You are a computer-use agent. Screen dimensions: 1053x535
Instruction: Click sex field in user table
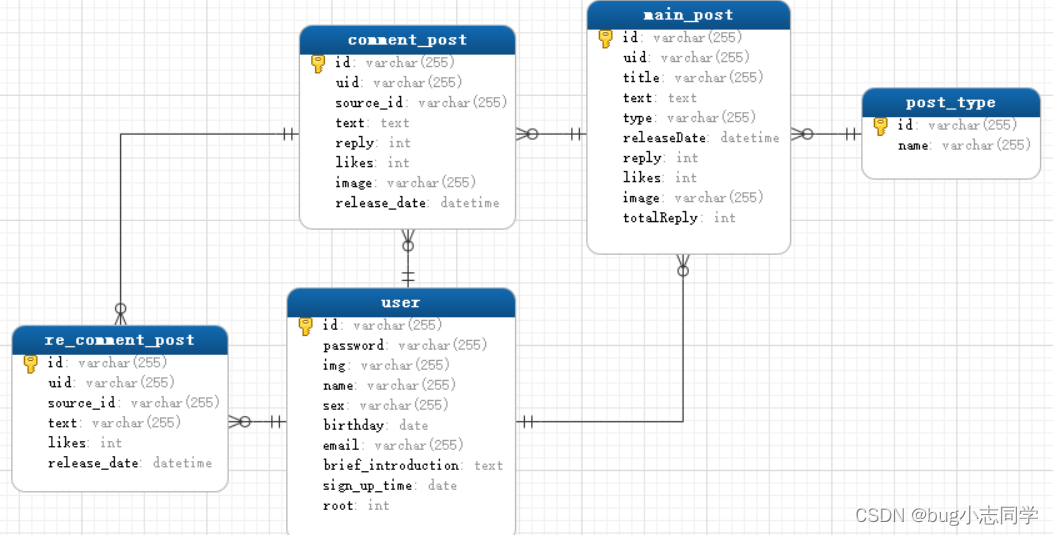pos(385,405)
